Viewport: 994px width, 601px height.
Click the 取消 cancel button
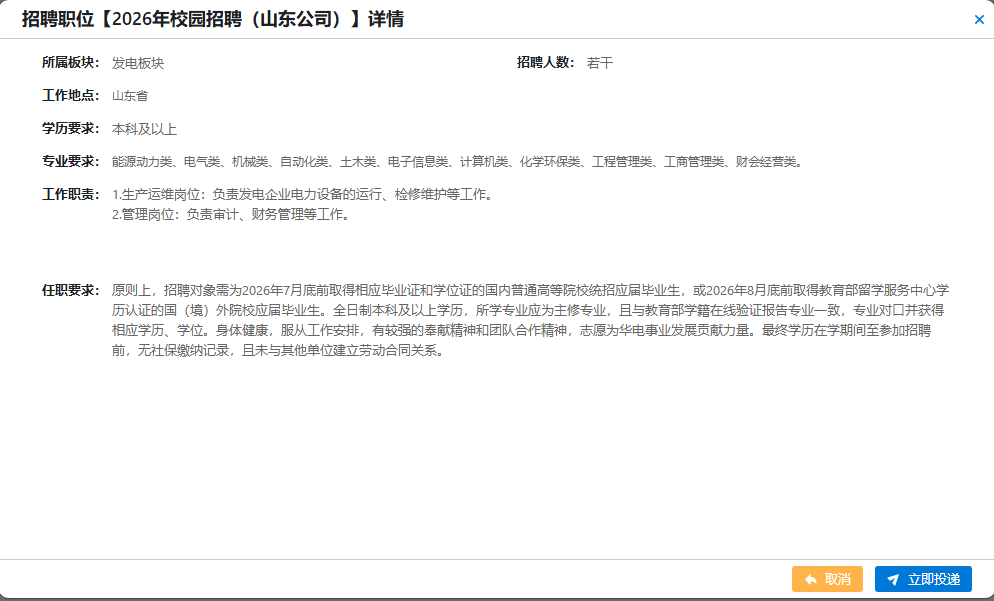point(827,579)
